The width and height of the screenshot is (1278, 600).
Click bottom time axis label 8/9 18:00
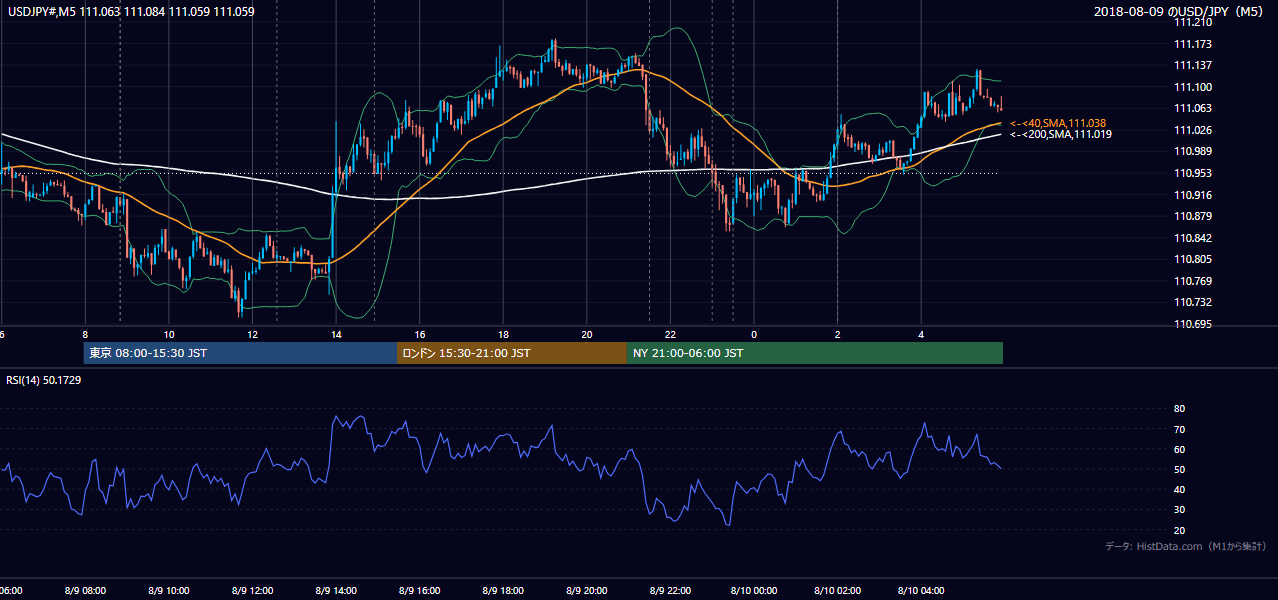(x=503, y=591)
